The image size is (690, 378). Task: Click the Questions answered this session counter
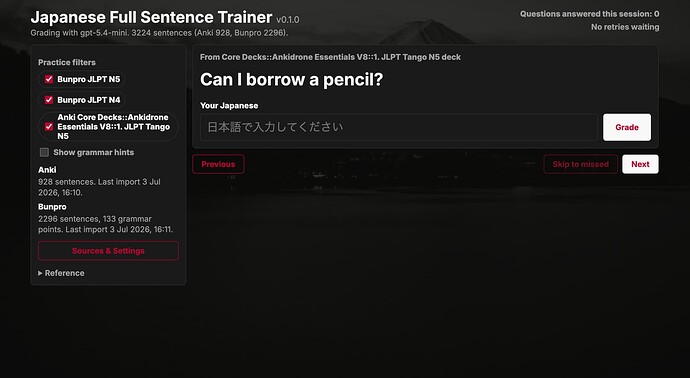click(x=590, y=14)
